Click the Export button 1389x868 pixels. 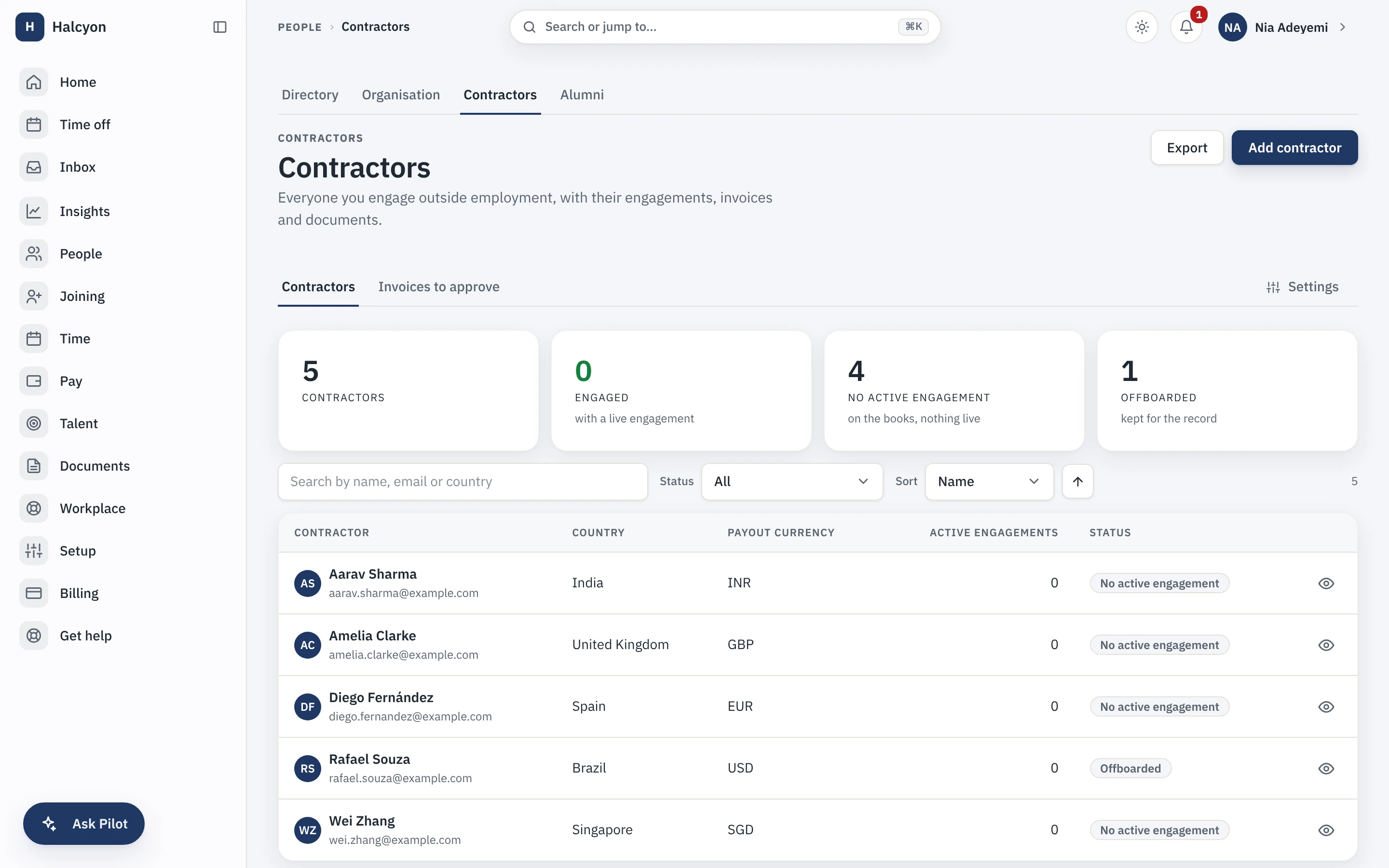coord(1187,148)
